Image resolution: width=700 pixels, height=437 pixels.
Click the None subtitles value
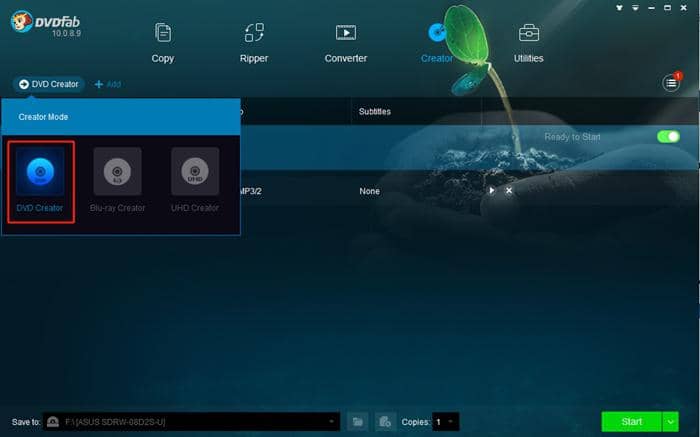[370, 191]
